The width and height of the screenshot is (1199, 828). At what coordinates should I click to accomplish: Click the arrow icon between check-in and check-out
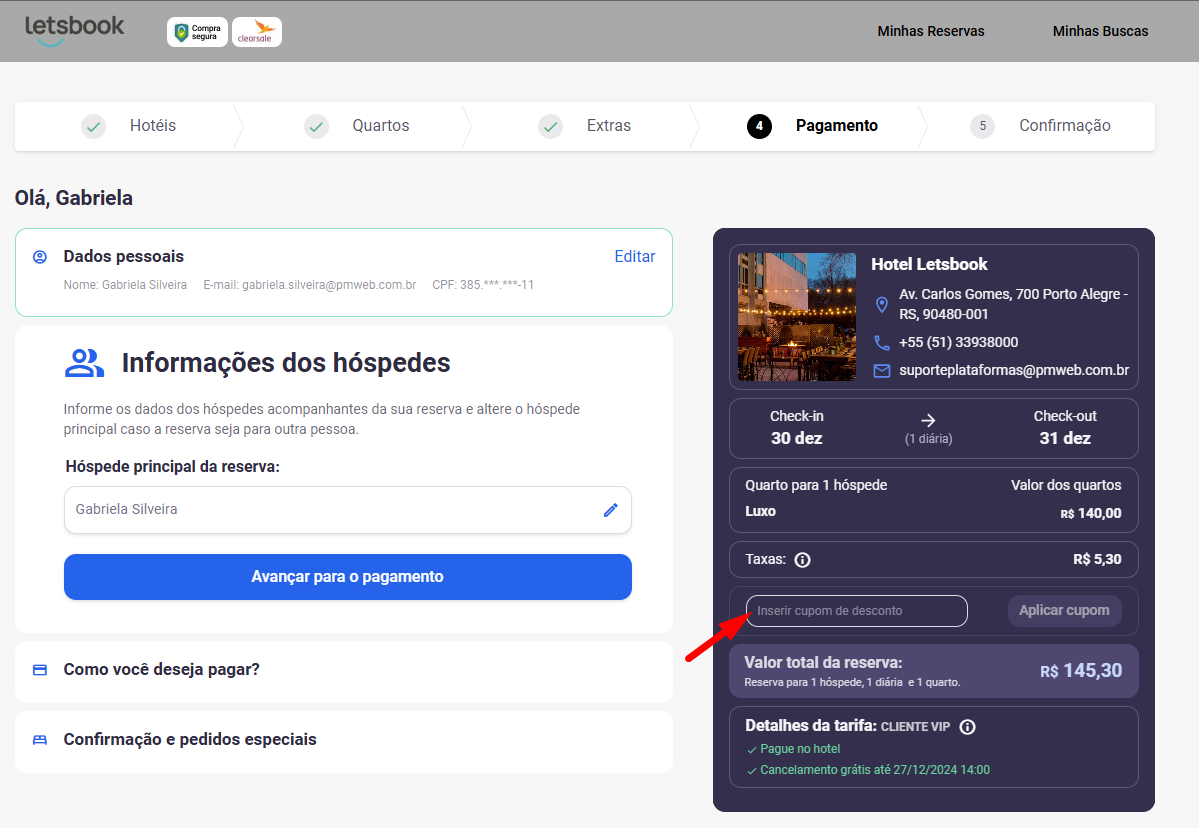pyautogui.click(x=928, y=420)
